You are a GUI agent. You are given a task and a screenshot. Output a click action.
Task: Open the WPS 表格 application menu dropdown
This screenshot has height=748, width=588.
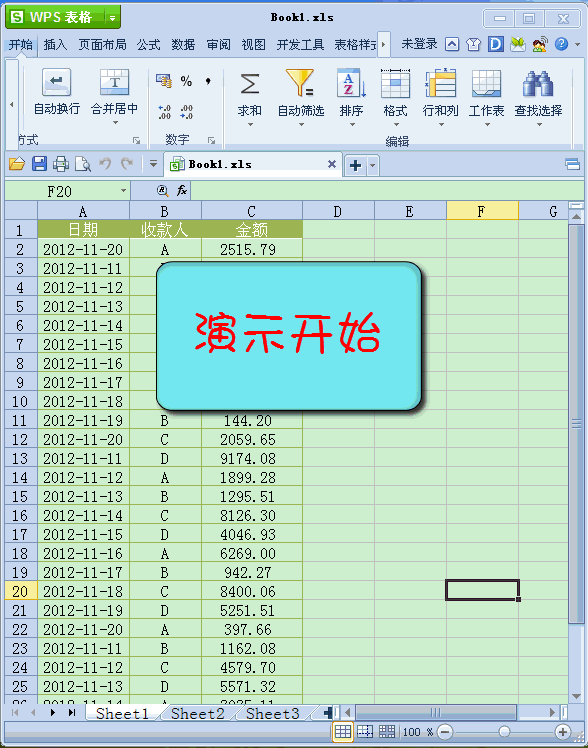(x=113, y=18)
